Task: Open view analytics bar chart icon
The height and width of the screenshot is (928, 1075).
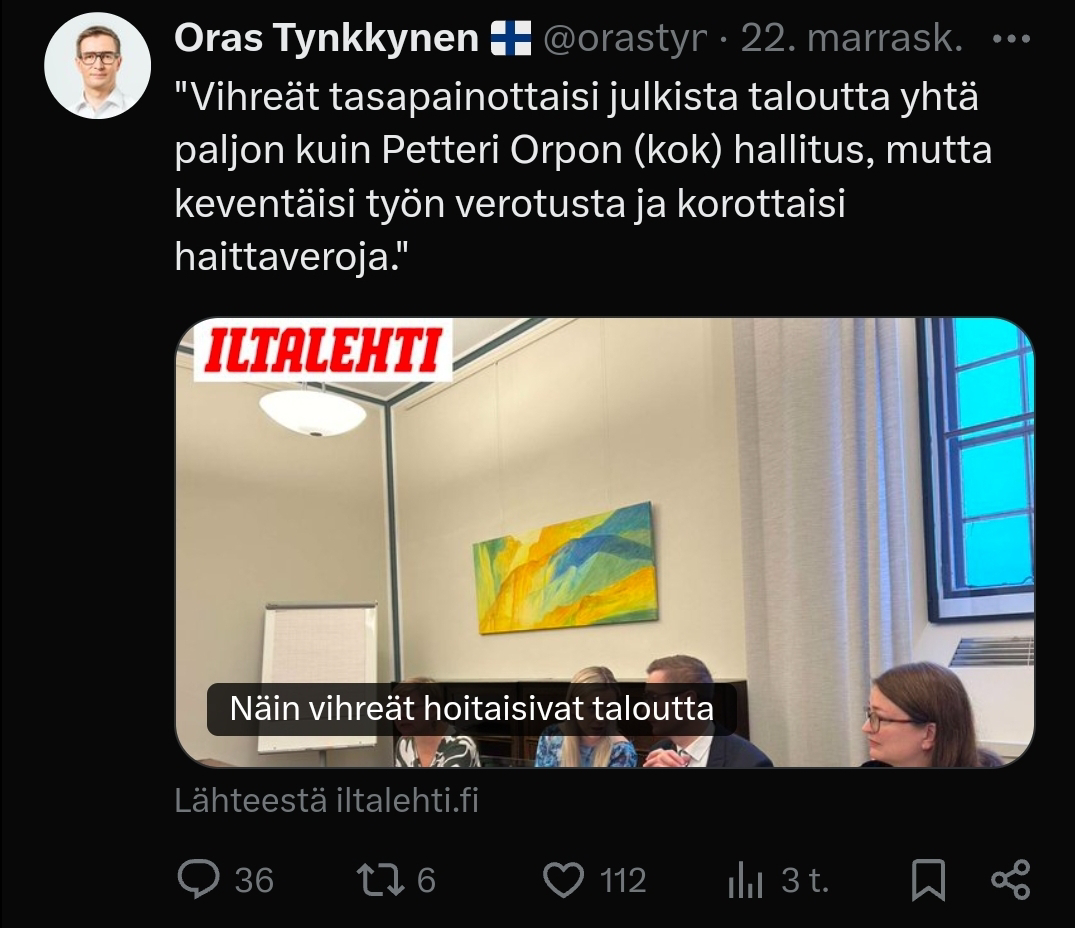Action: click(745, 880)
